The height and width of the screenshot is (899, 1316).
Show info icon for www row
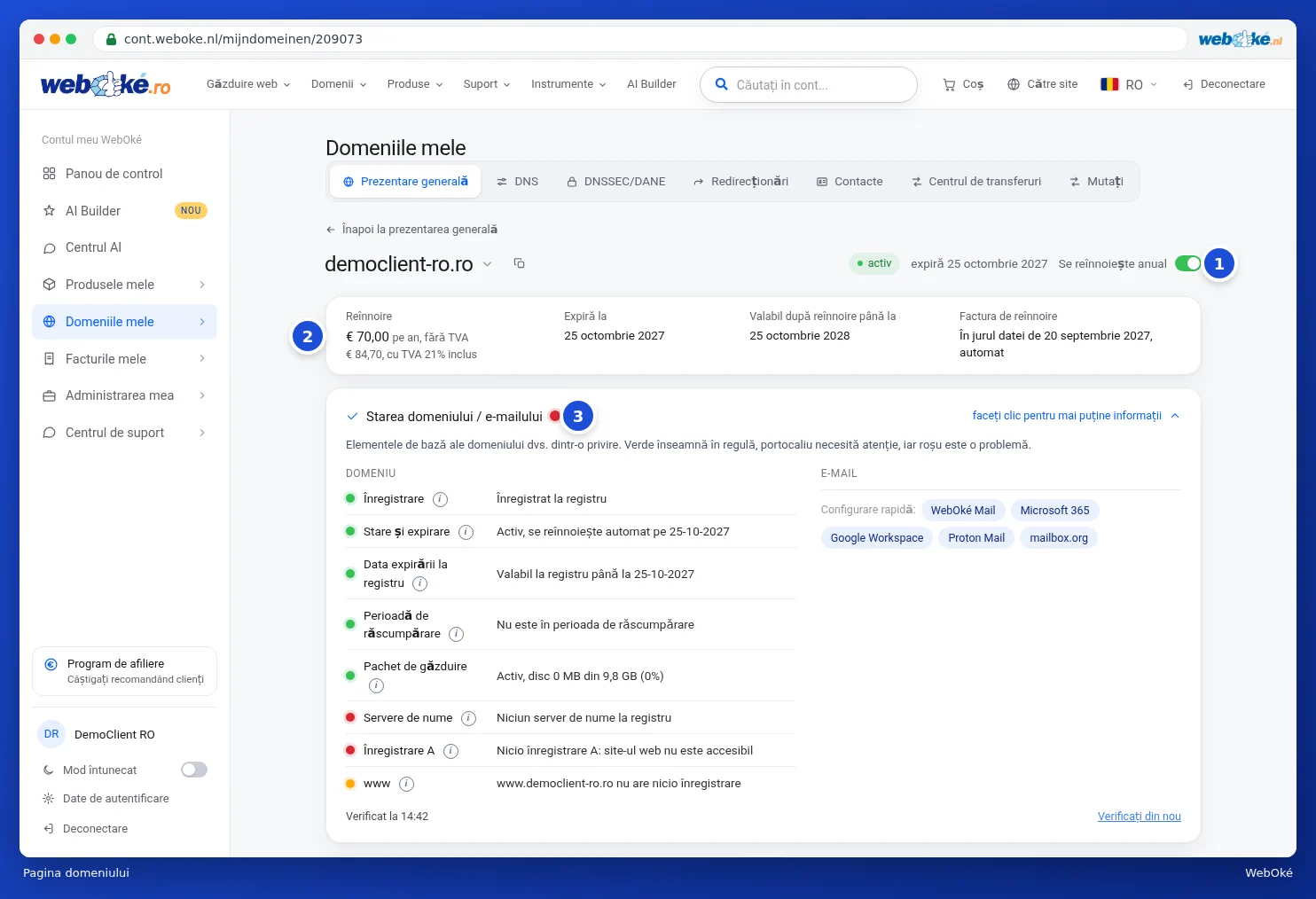tap(406, 784)
